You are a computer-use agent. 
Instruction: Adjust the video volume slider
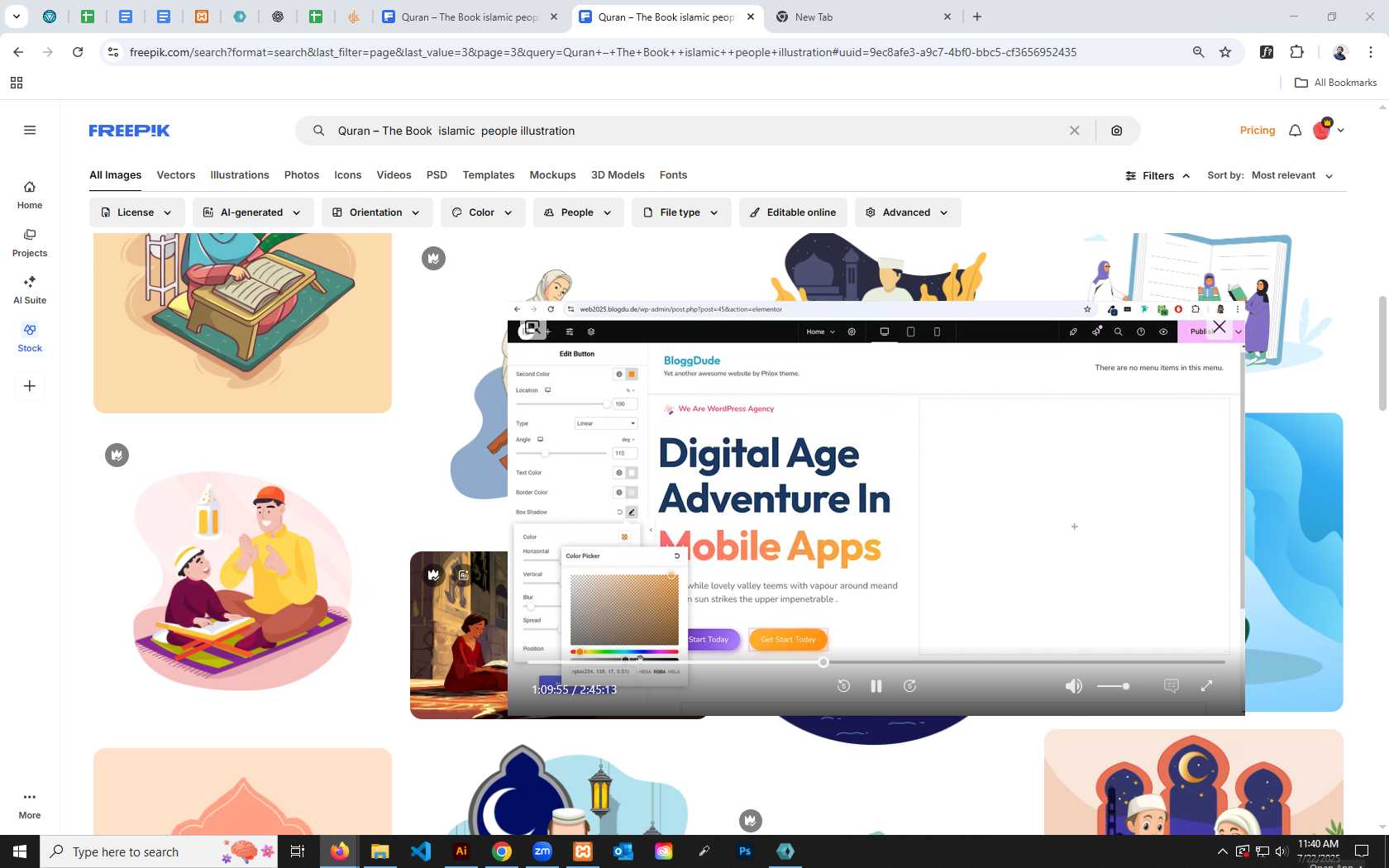point(1113,686)
